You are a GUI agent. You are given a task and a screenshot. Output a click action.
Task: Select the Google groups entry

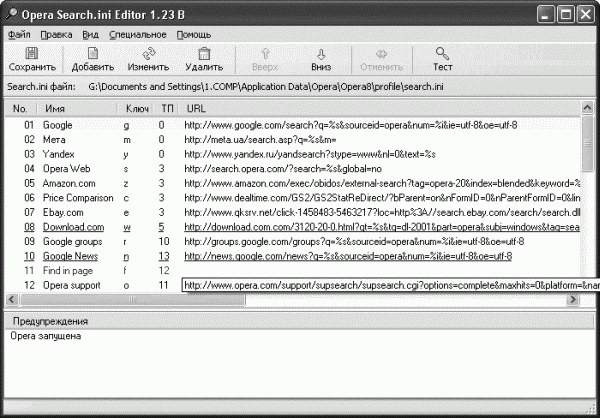[x=72, y=242]
